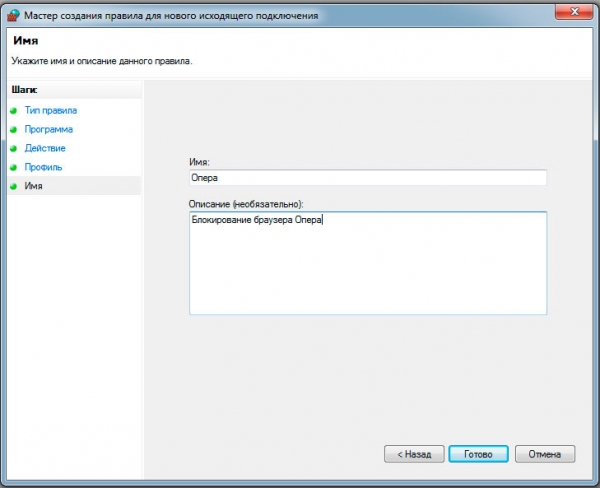Viewport: 600px width, 488px height.
Task: Click the green bullet beside Действие
Action: tap(14, 148)
